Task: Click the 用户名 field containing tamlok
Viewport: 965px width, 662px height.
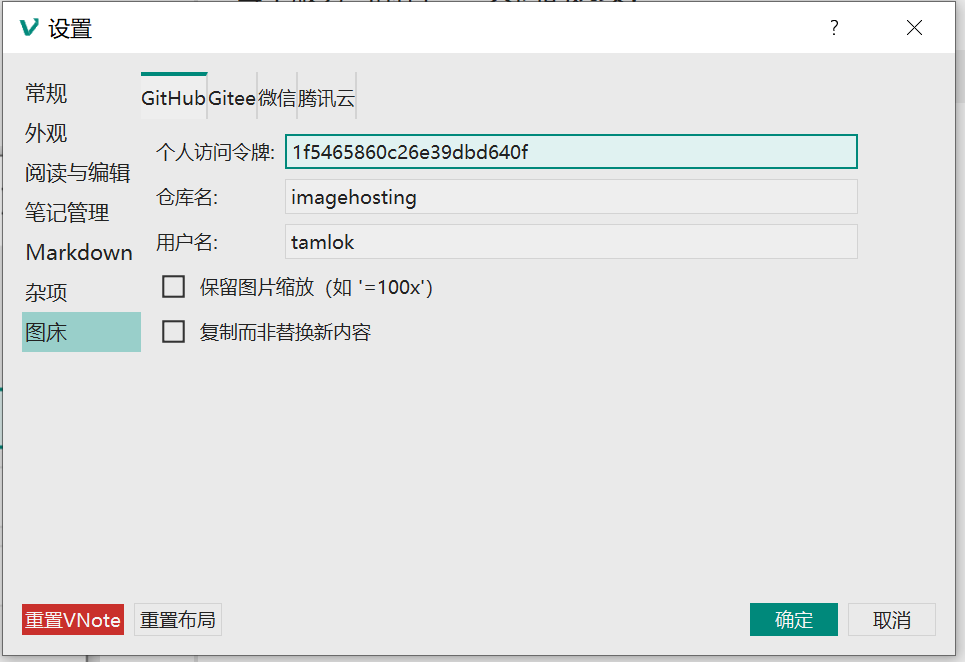Action: pyautogui.click(x=571, y=242)
